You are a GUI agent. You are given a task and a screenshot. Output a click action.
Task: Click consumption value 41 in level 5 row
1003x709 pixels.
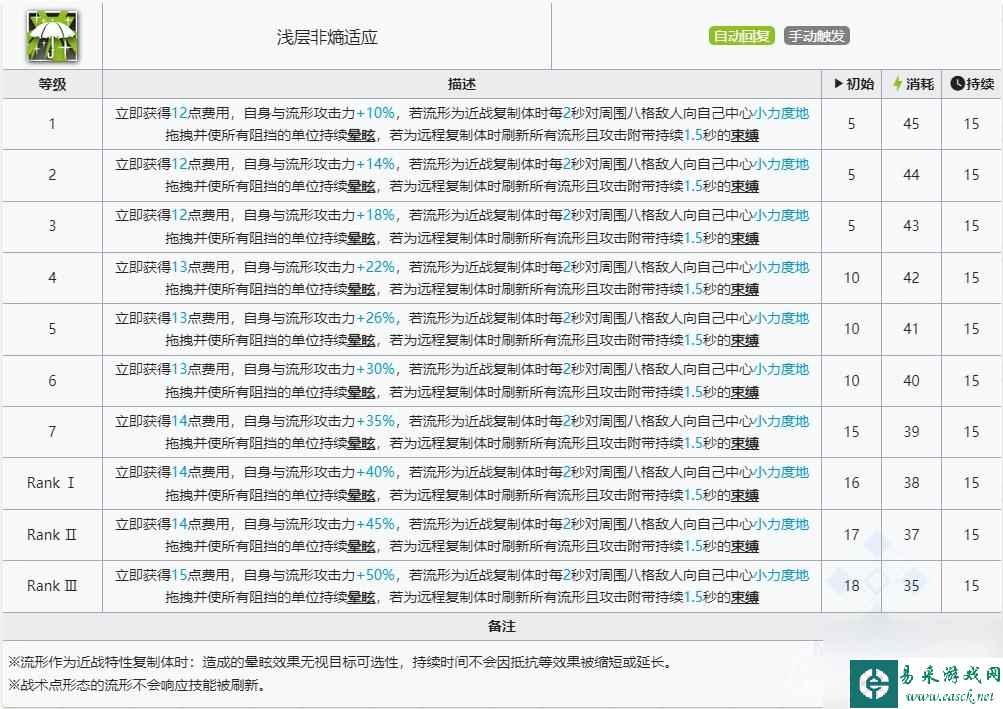point(912,329)
